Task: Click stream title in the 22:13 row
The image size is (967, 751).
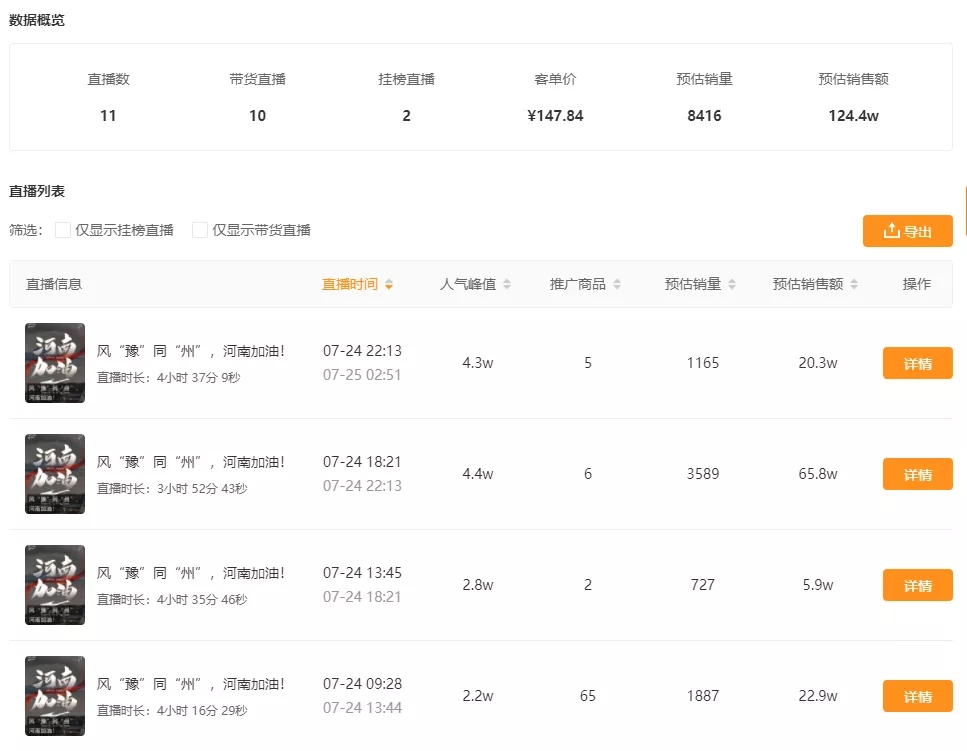Action: [191, 351]
